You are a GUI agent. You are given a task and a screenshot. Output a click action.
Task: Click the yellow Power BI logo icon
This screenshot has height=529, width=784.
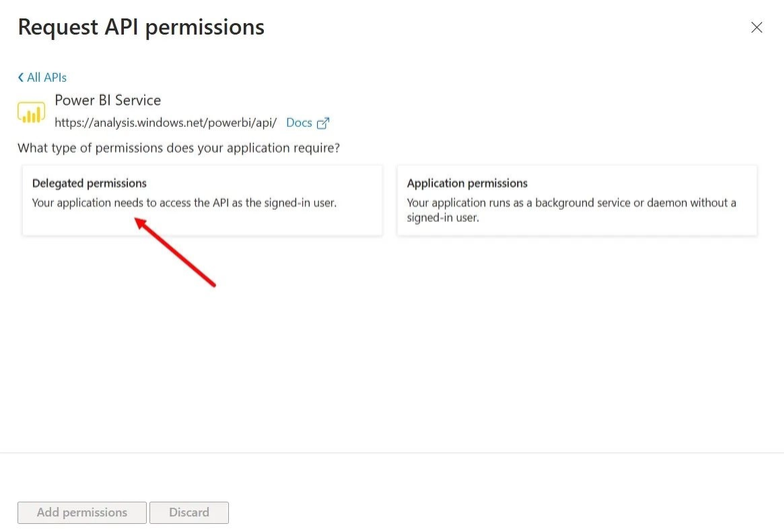(x=31, y=112)
